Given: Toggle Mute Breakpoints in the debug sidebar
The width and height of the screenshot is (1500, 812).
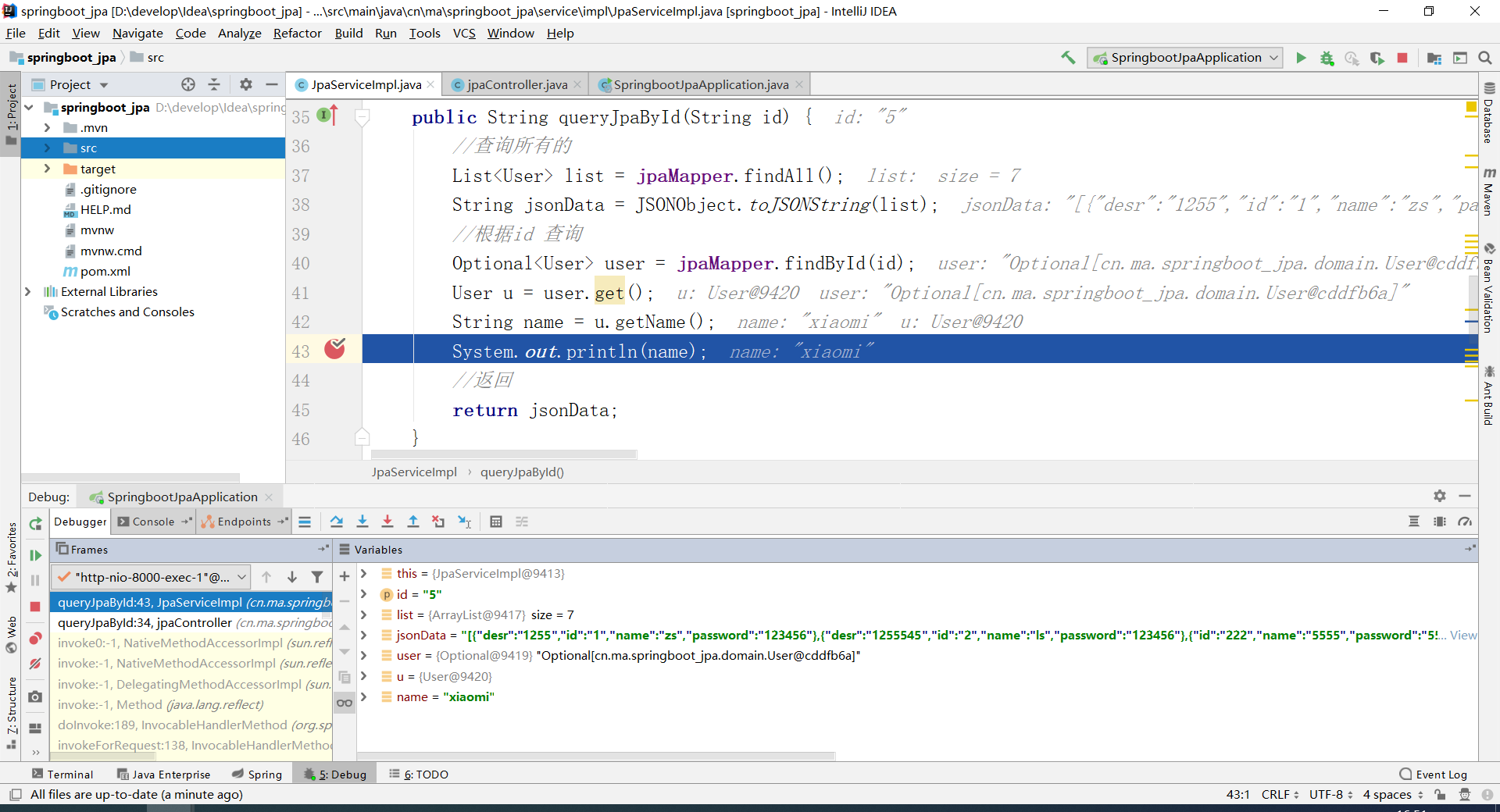Looking at the screenshot, I should click(35, 664).
